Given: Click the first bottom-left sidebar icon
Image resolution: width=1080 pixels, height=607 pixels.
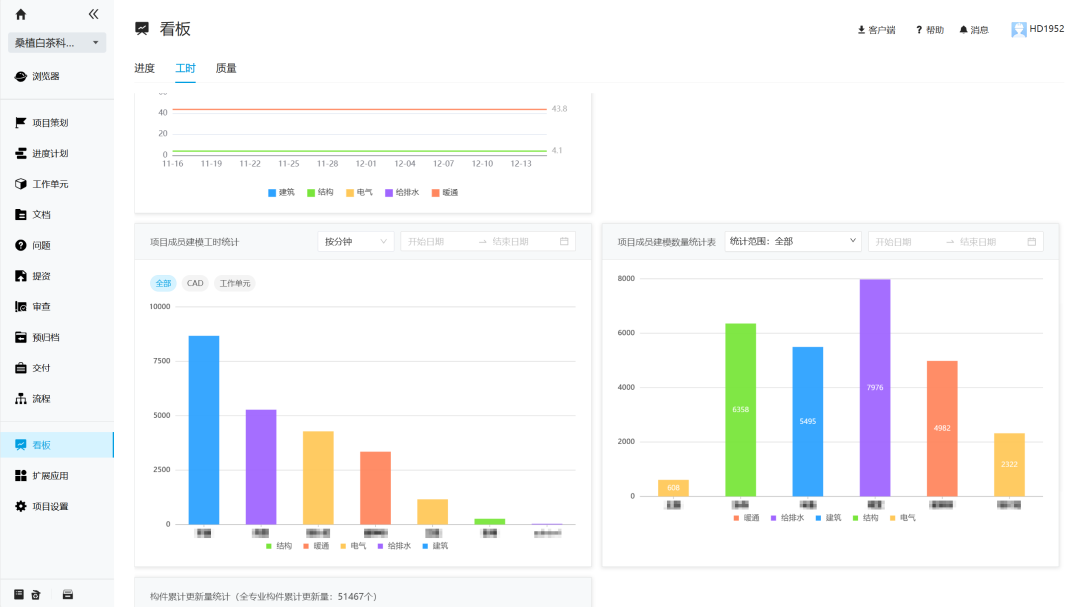Looking at the screenshot, I should [x=19, y=595].
